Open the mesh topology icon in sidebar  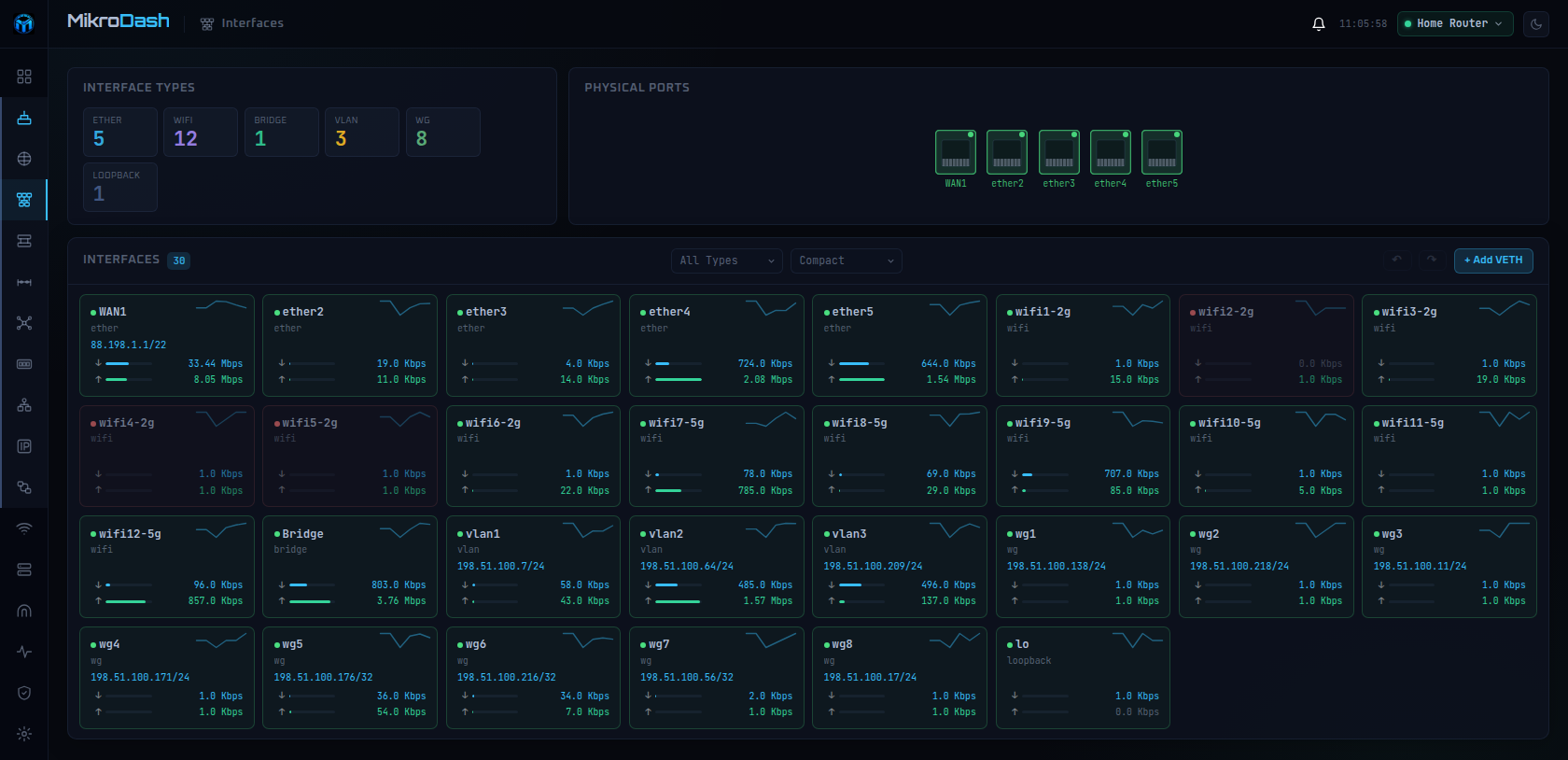pos(24,323)
